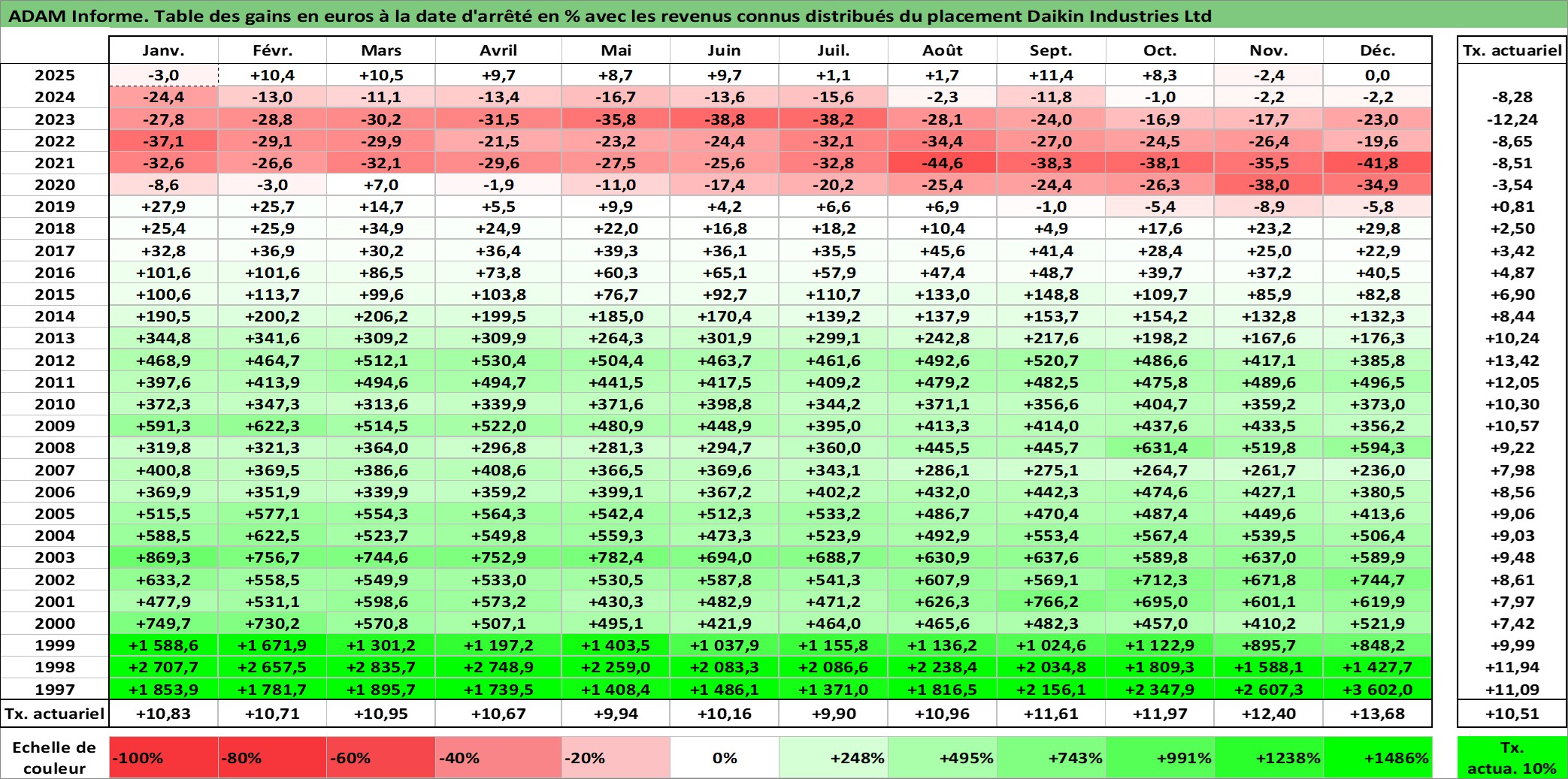Click the 'Echelle de couleur' legend label
Image resolution: width=1568 pixels, height=779 pixels.
[x=55, y=757]
